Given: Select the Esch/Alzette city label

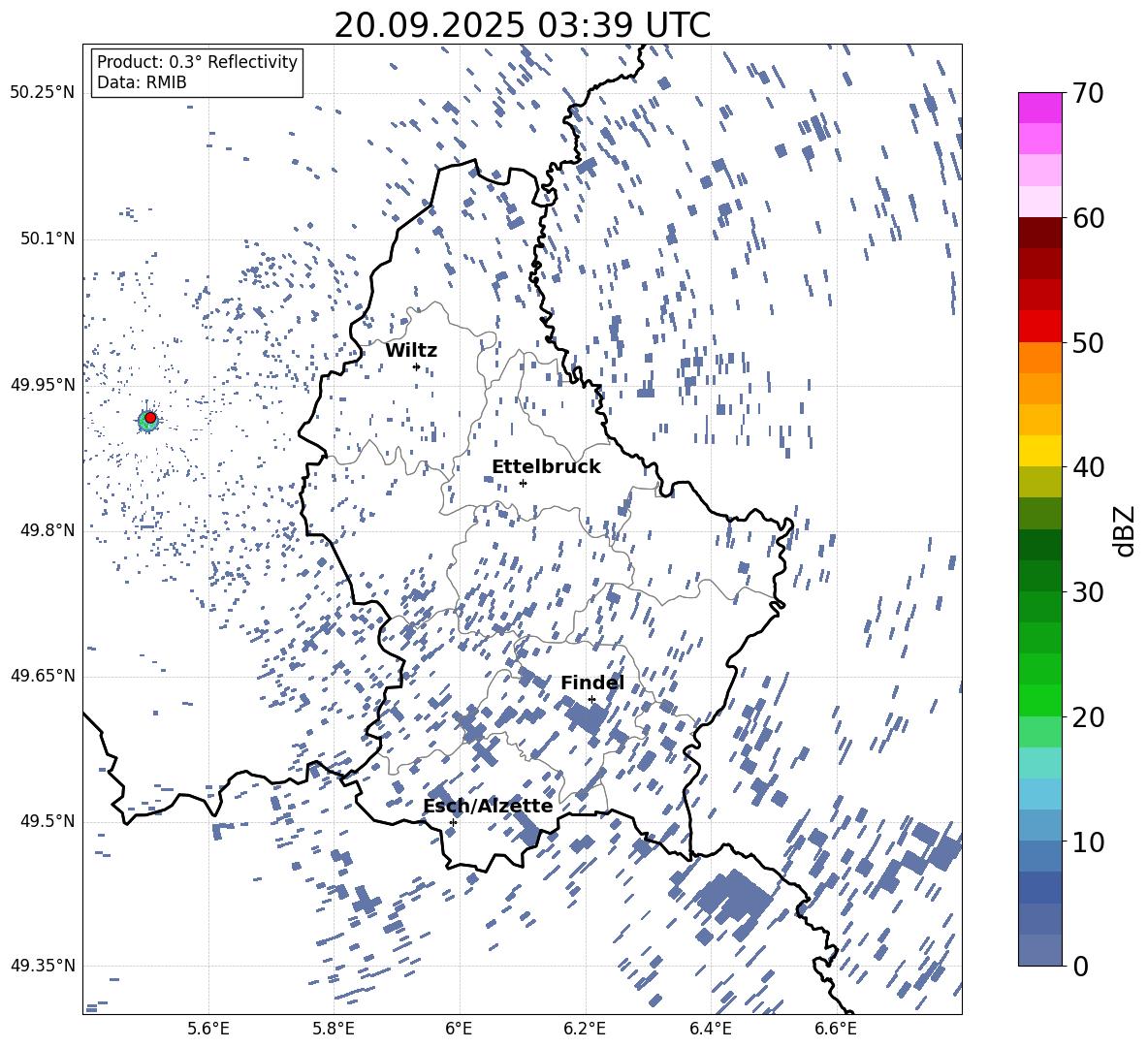Looking at the screenshot, I should (488, 806).
